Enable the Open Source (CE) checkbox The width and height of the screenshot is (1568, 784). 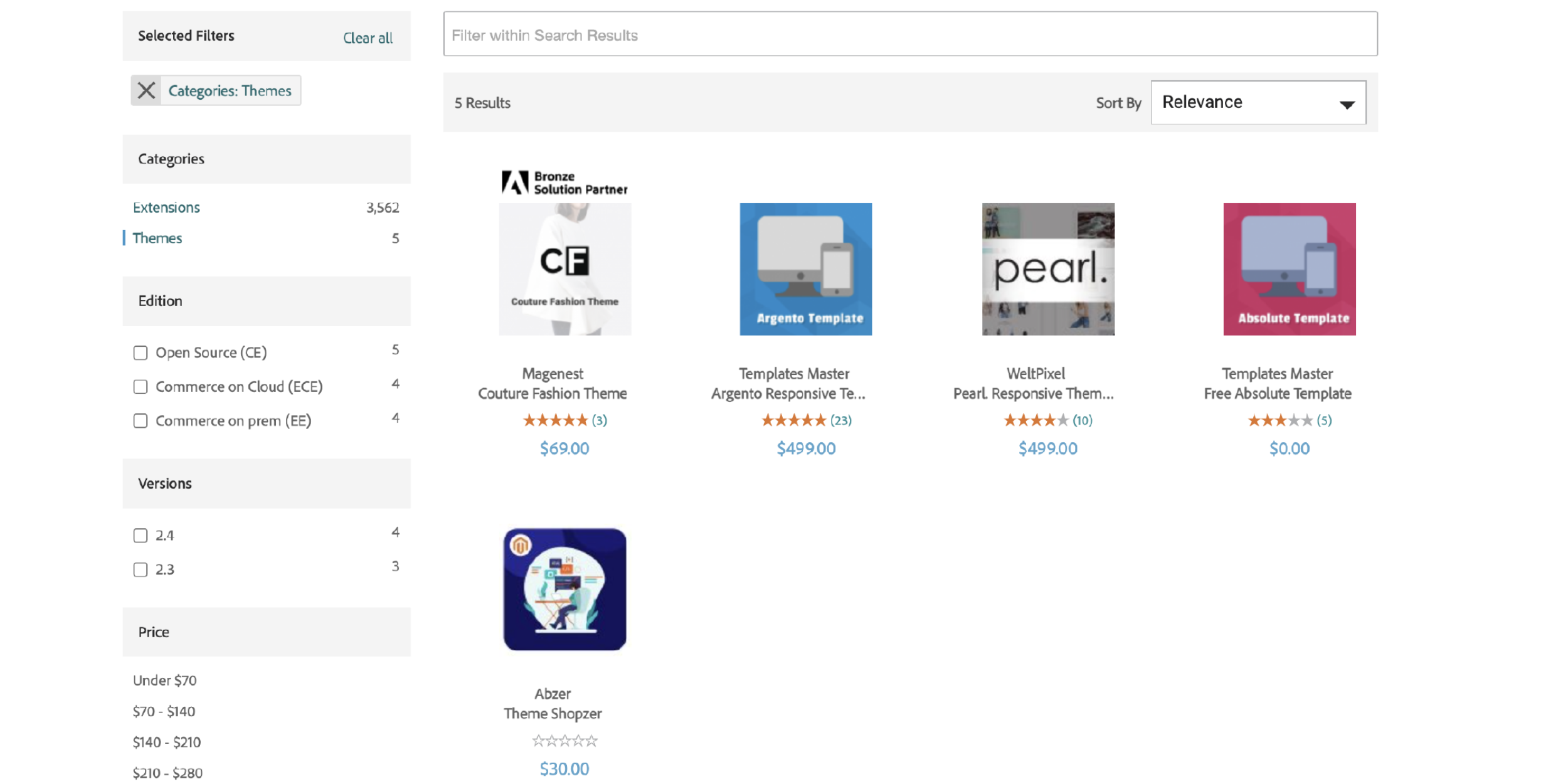[x=140, y=352]
